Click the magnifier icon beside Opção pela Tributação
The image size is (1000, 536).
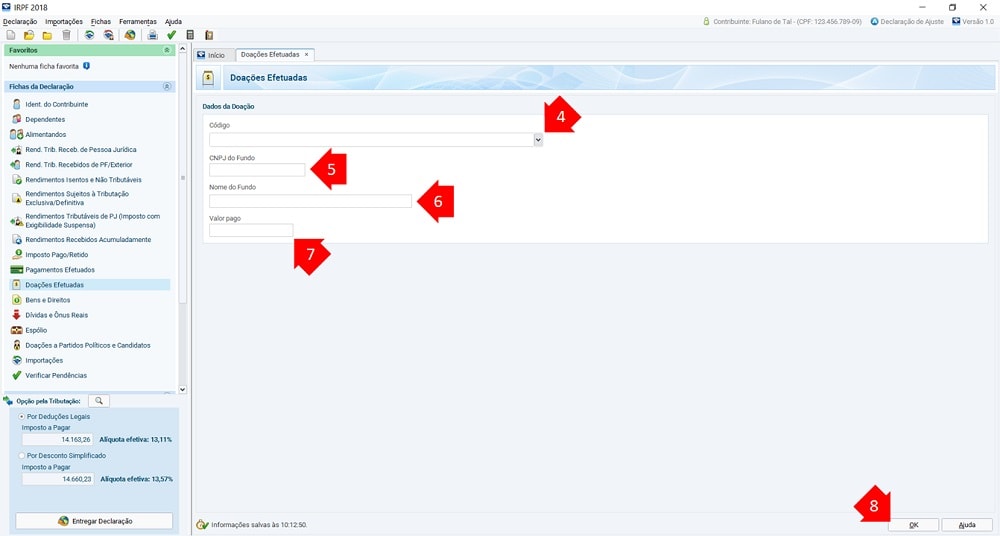(x=99, y=401)
